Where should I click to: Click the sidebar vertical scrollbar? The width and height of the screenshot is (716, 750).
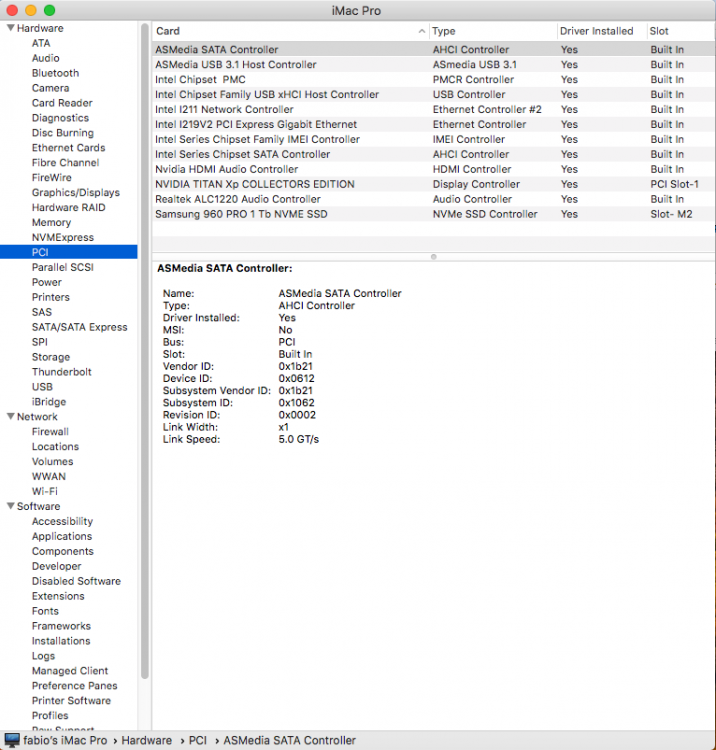[x=145, y=351]
